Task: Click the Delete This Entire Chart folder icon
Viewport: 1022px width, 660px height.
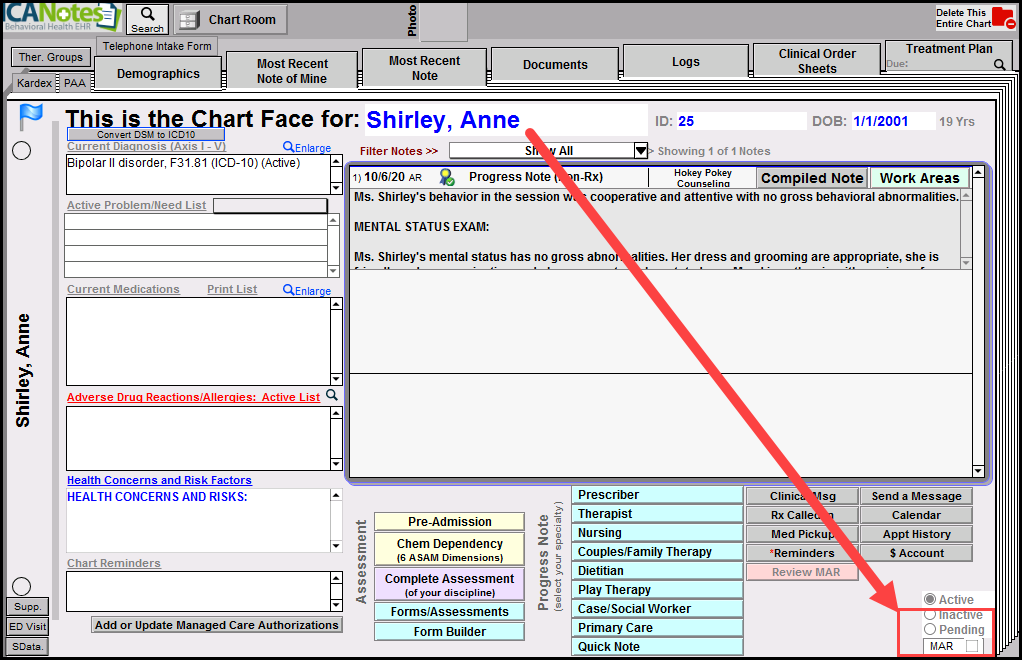Action: coord(1003,18)
